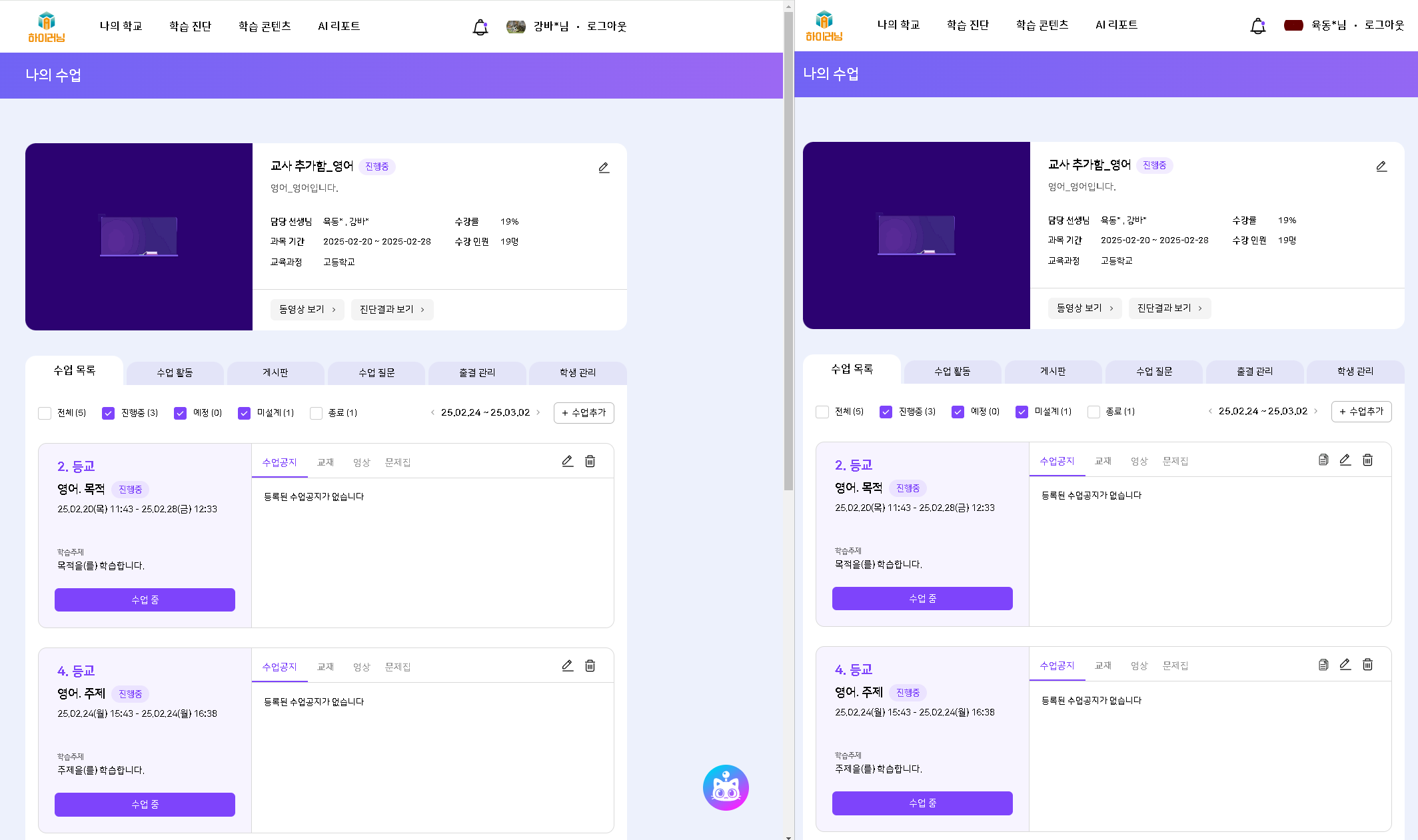Click the course thumbnail image on right card
Viewport: 1418px width, 840px height.
916,235
